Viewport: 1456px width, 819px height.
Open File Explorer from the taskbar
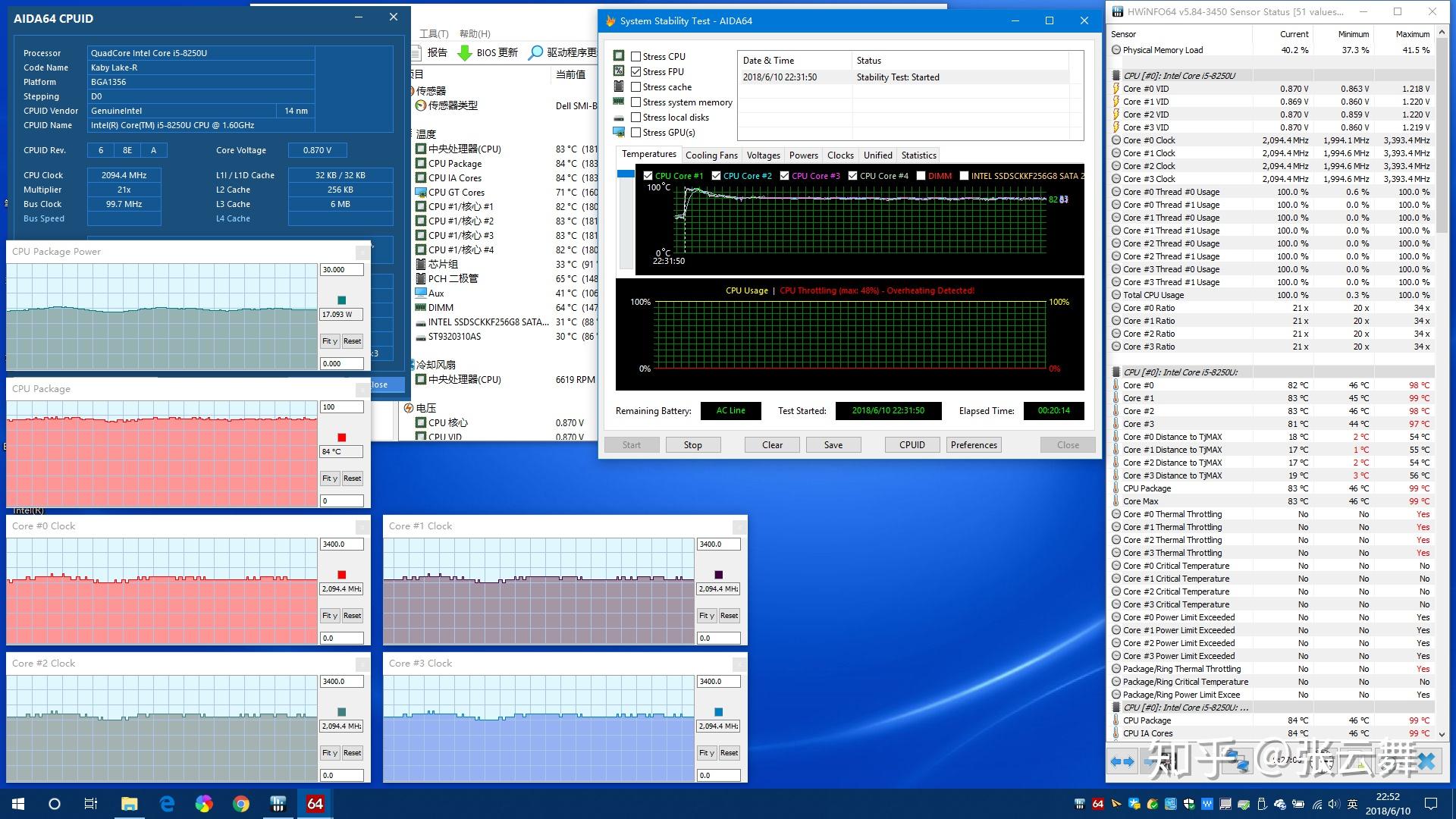click(x=129, y=804)
